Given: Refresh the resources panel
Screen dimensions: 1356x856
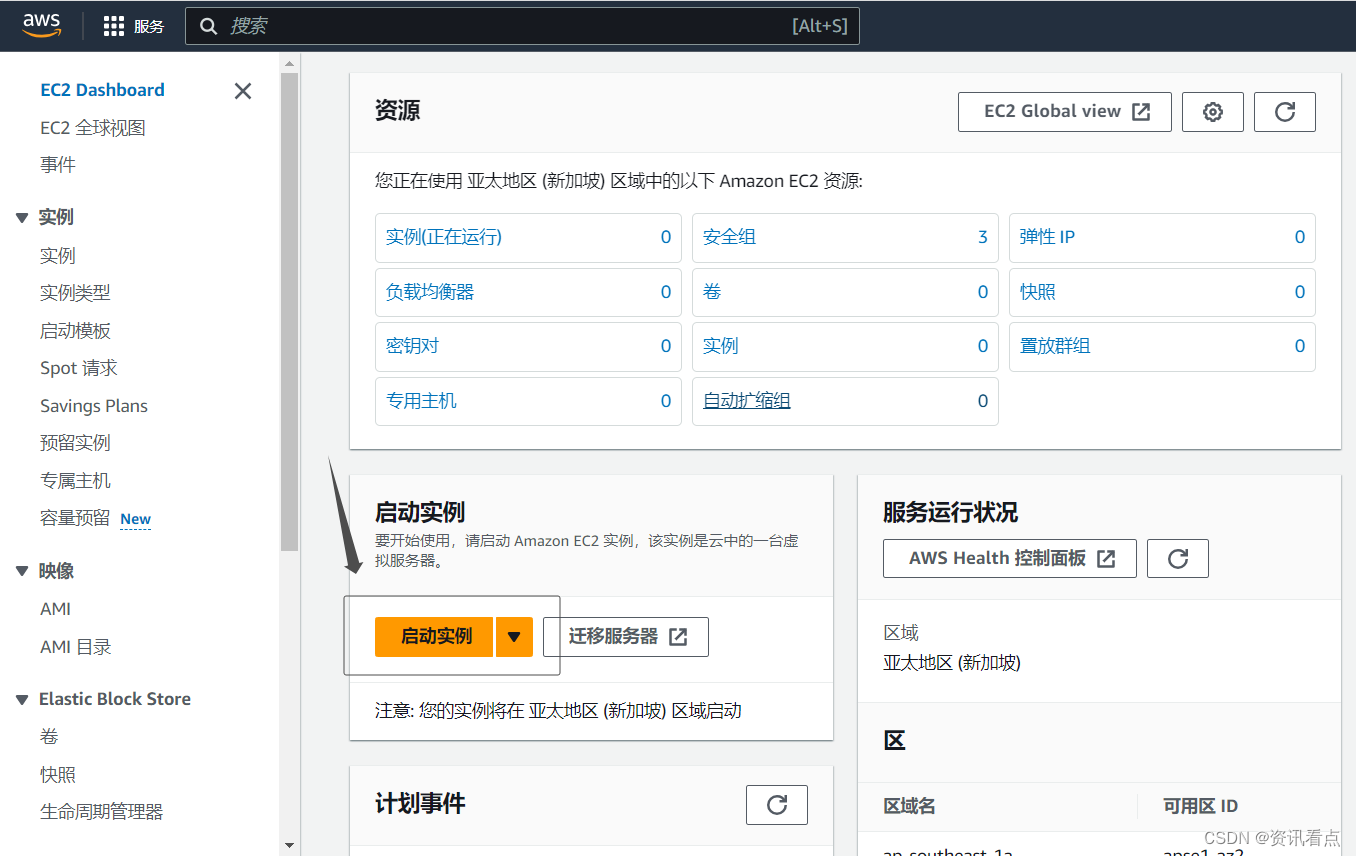Looking at the screenshot, I should click(1285, 112).
